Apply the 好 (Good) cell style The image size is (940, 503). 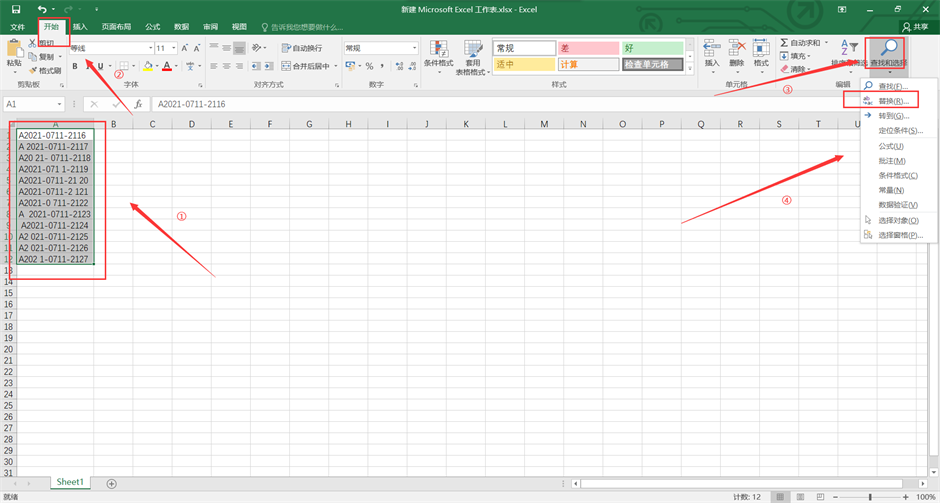[x=652, y=48]
